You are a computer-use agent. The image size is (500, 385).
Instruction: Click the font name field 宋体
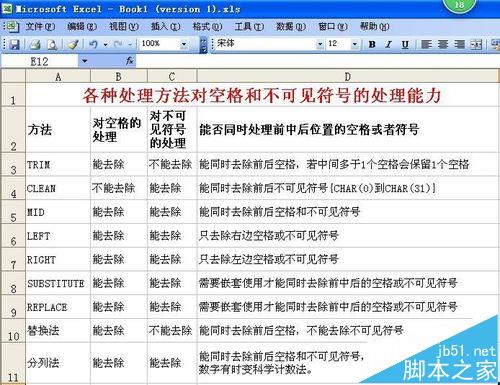265,44
